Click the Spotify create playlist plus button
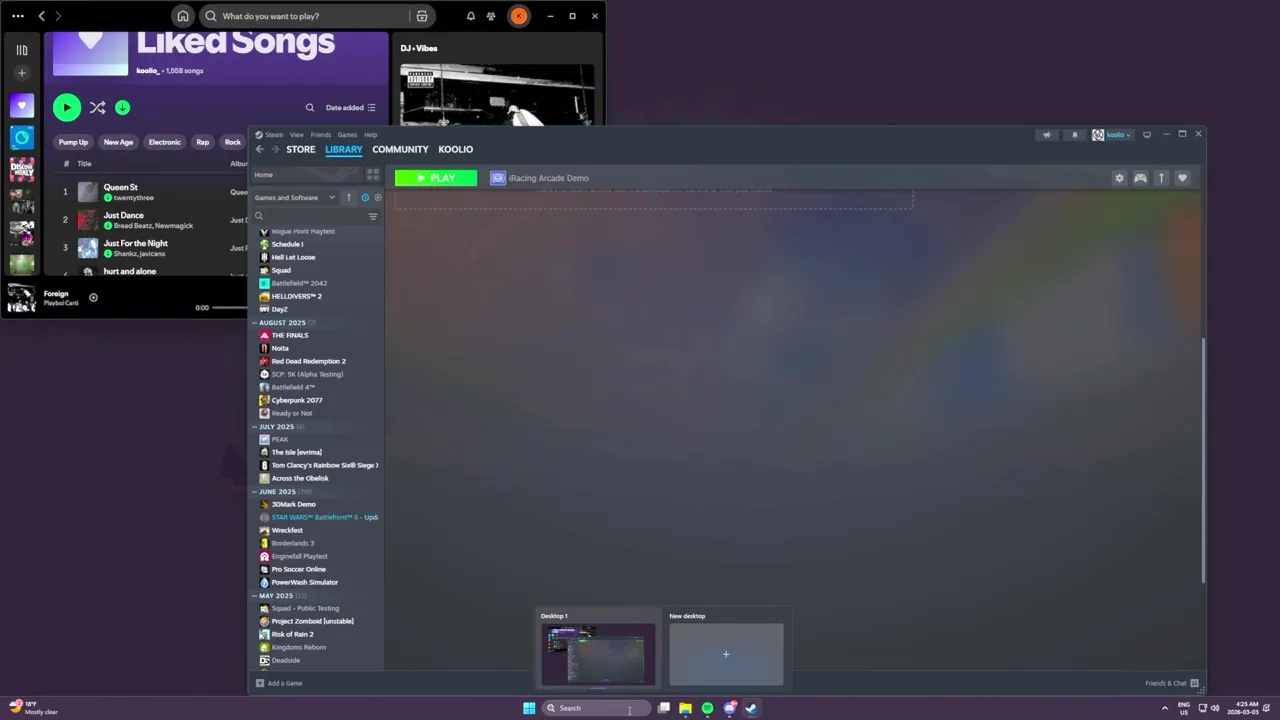 pyautogui.click(x=21, y=73)
